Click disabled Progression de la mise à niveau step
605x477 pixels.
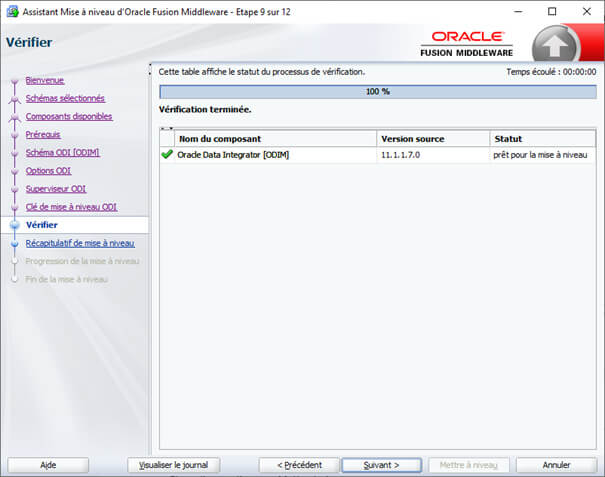point(82,261)
